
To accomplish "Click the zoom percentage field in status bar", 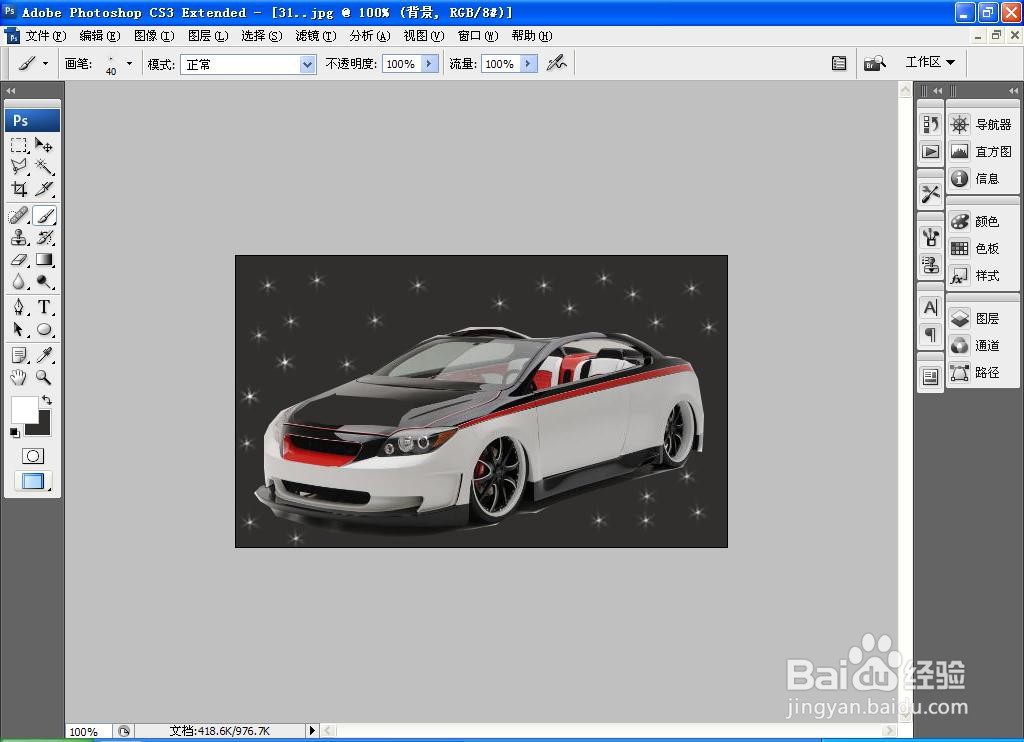I will [88, 732].
